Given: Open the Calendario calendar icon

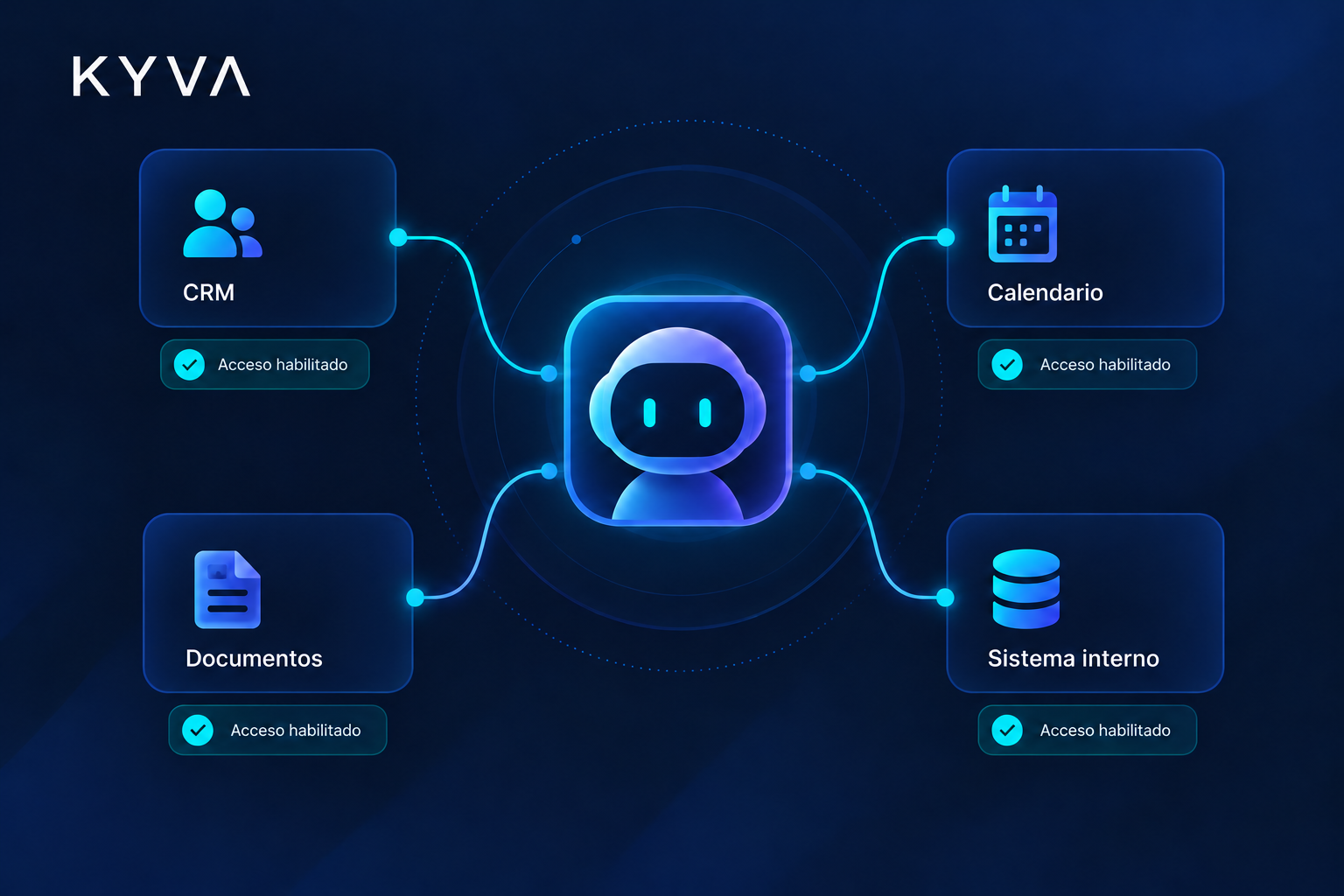Looking at the screenshot, I should [1022, 224].
